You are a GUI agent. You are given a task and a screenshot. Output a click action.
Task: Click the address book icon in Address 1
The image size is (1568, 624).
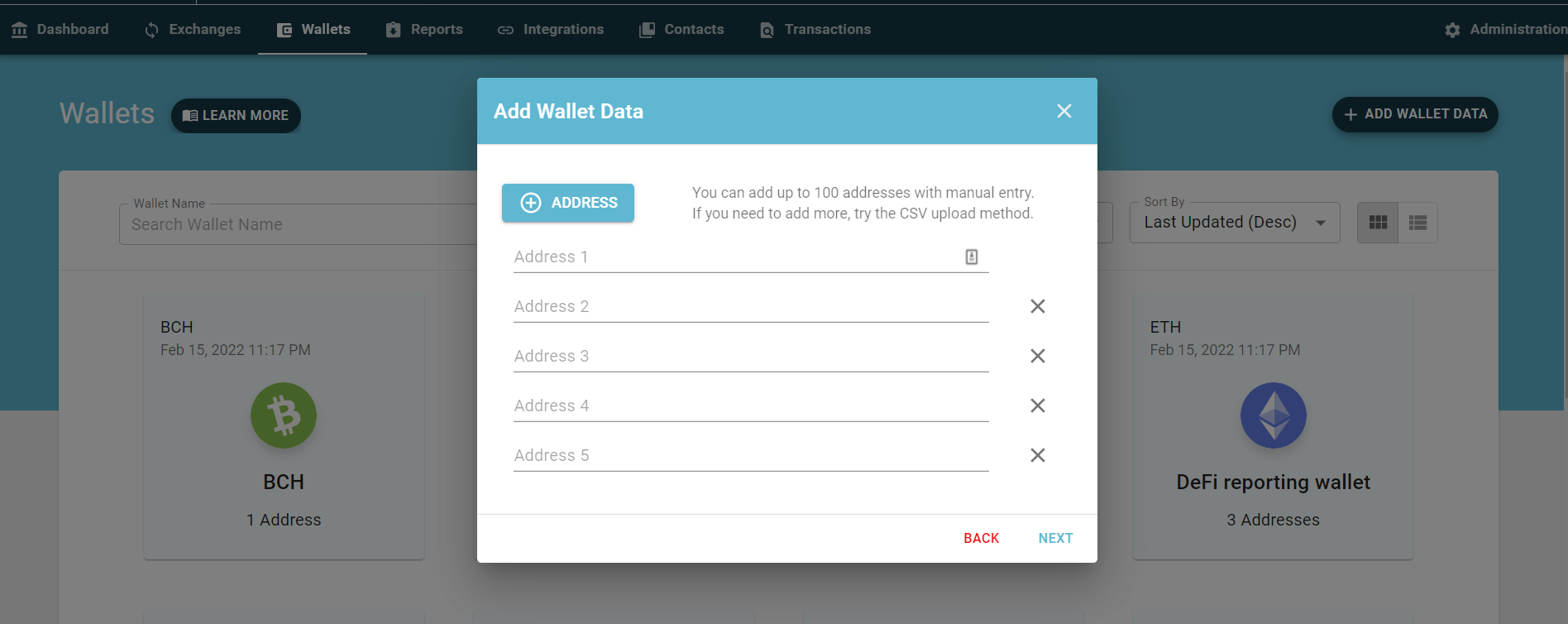(x=972, y=257)
